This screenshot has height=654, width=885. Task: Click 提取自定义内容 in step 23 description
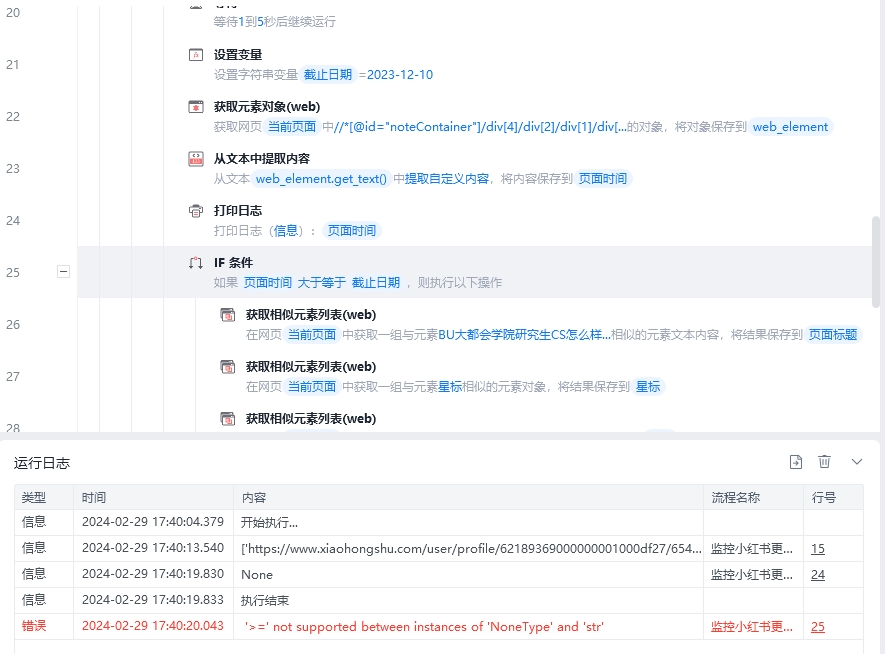[446, 179]
